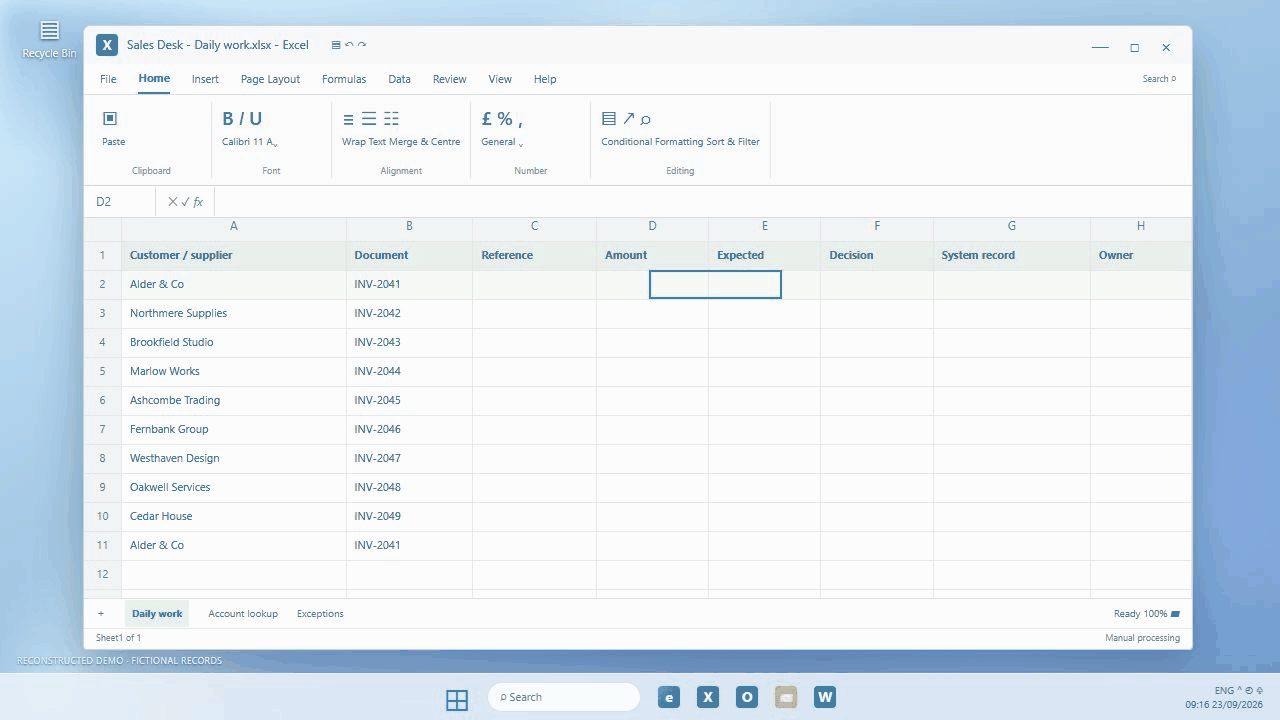
Task: Open the View ribbon tab
Action: tap(500, 79)
